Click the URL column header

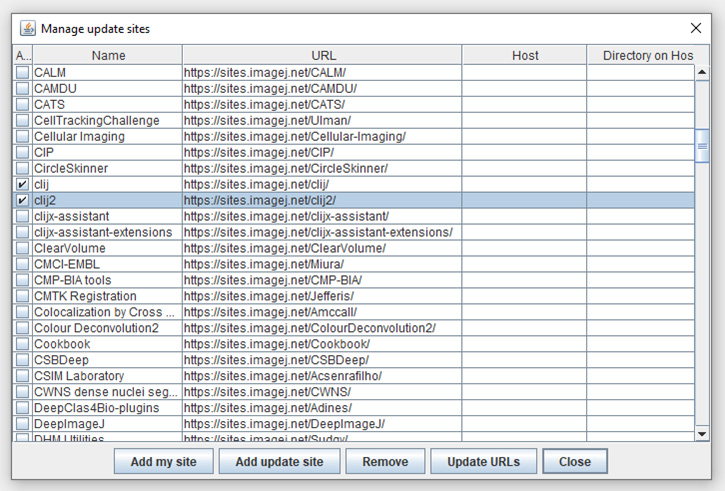pos(323,55)
